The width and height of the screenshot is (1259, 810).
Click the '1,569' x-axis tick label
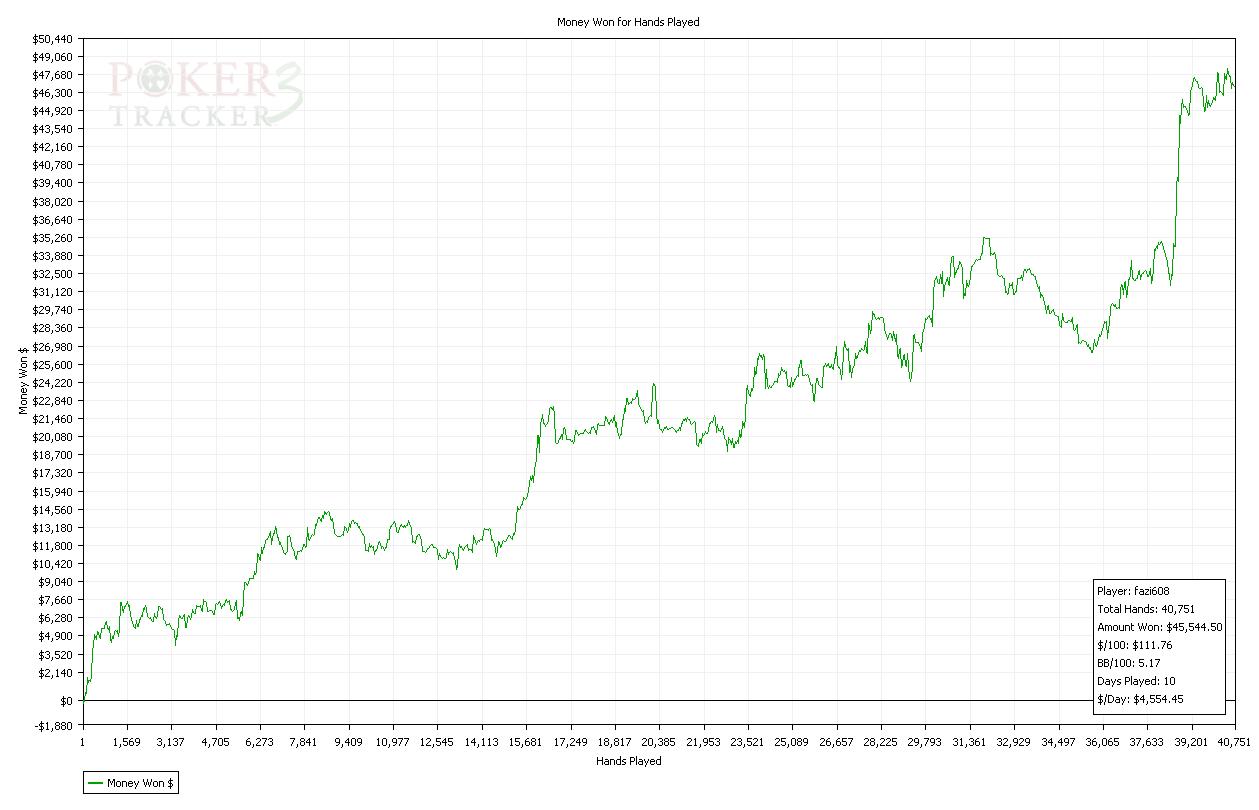click(x=127, y=743)
